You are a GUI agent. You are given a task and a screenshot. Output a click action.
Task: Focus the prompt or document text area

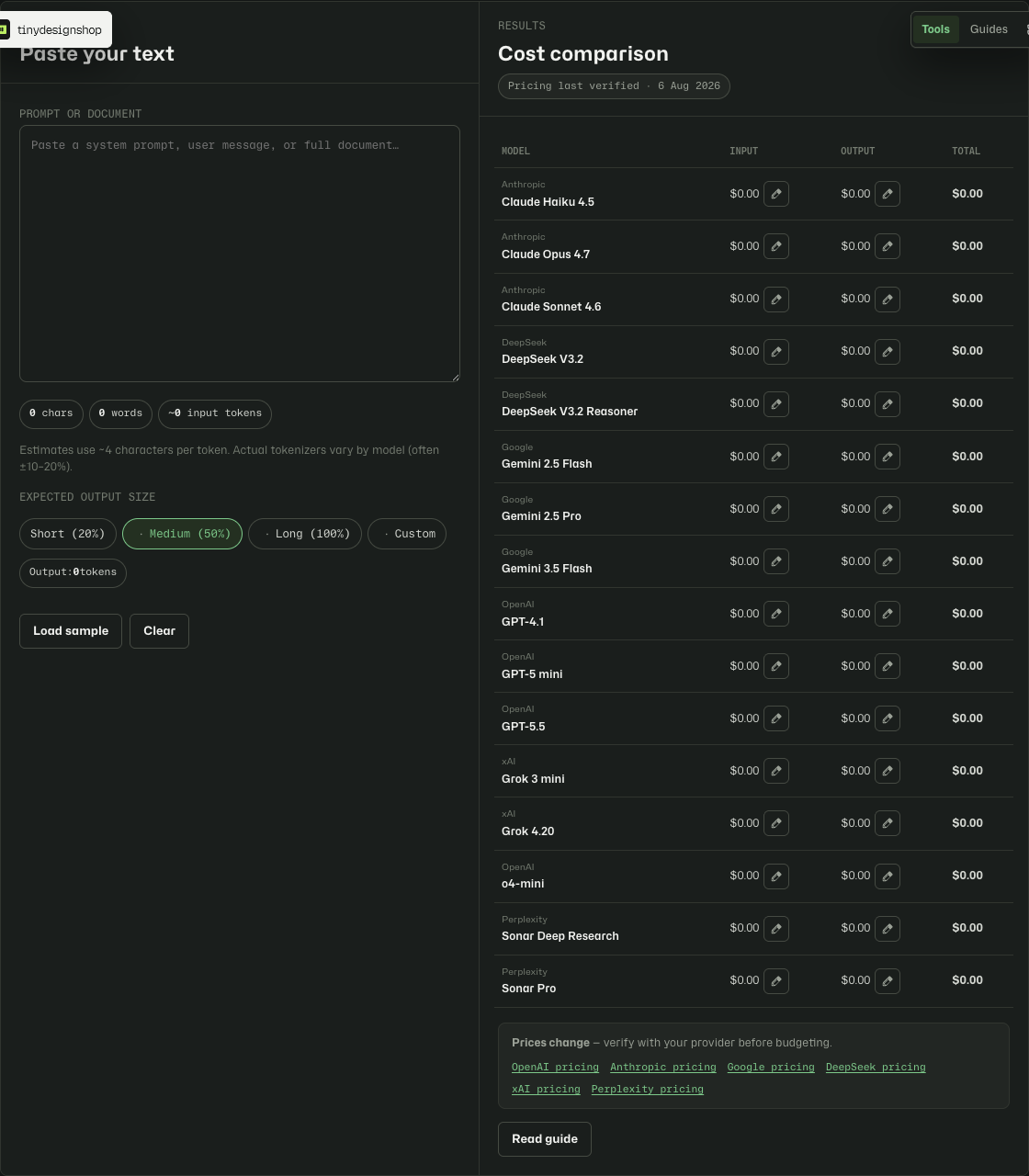pyautogui.click(x=240, y=254)
